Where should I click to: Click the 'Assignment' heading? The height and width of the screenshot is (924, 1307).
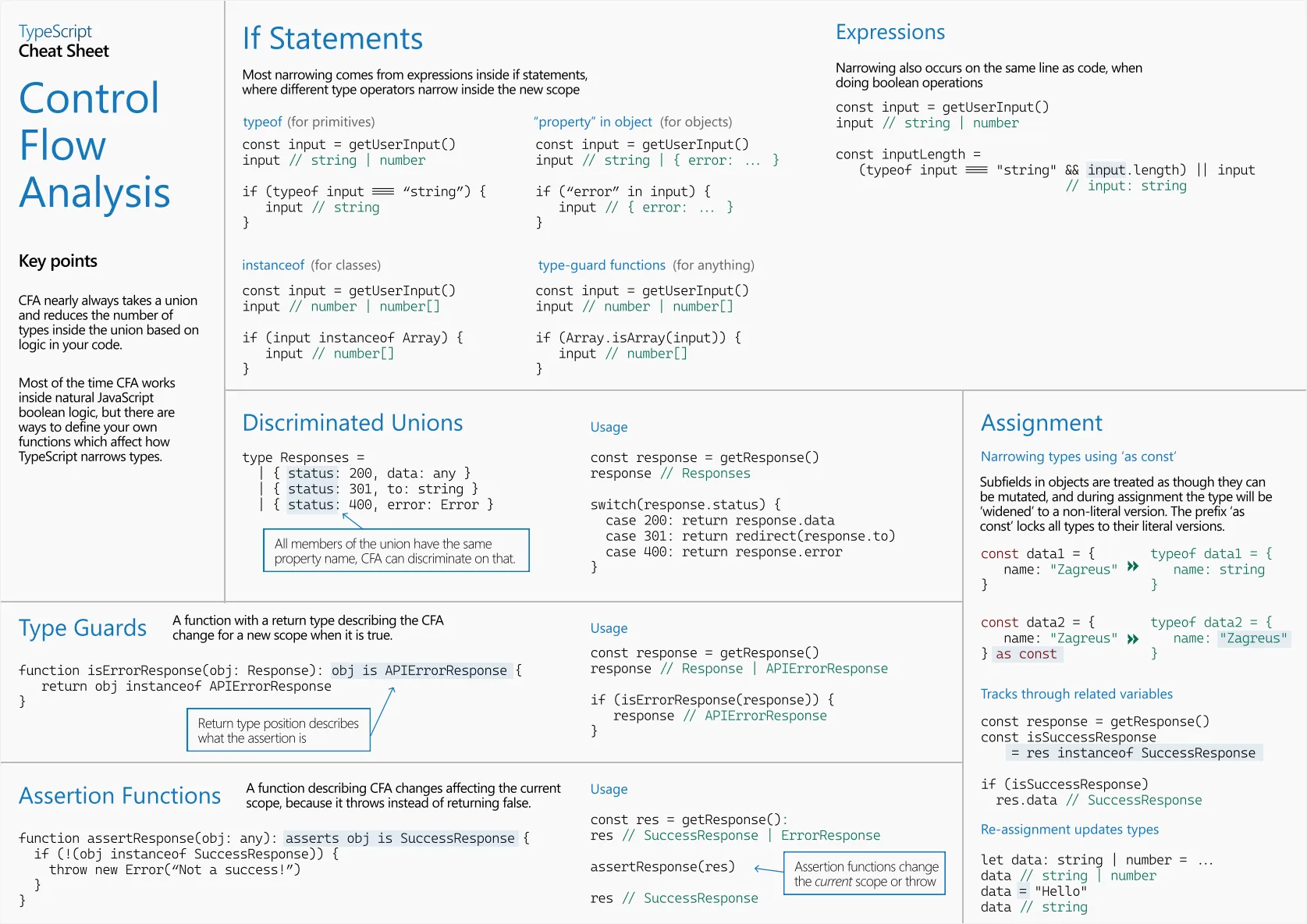coord(1042,424)
